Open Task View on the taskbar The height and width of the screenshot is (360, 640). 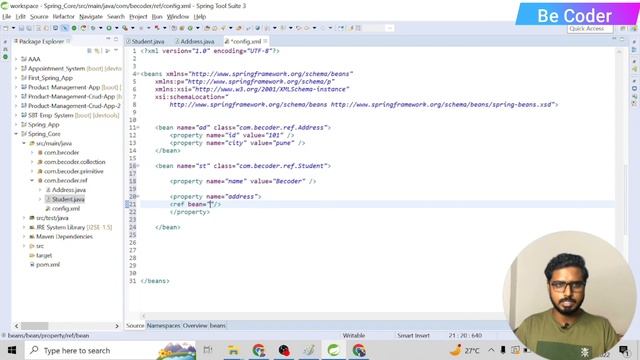tap(208, 351)
